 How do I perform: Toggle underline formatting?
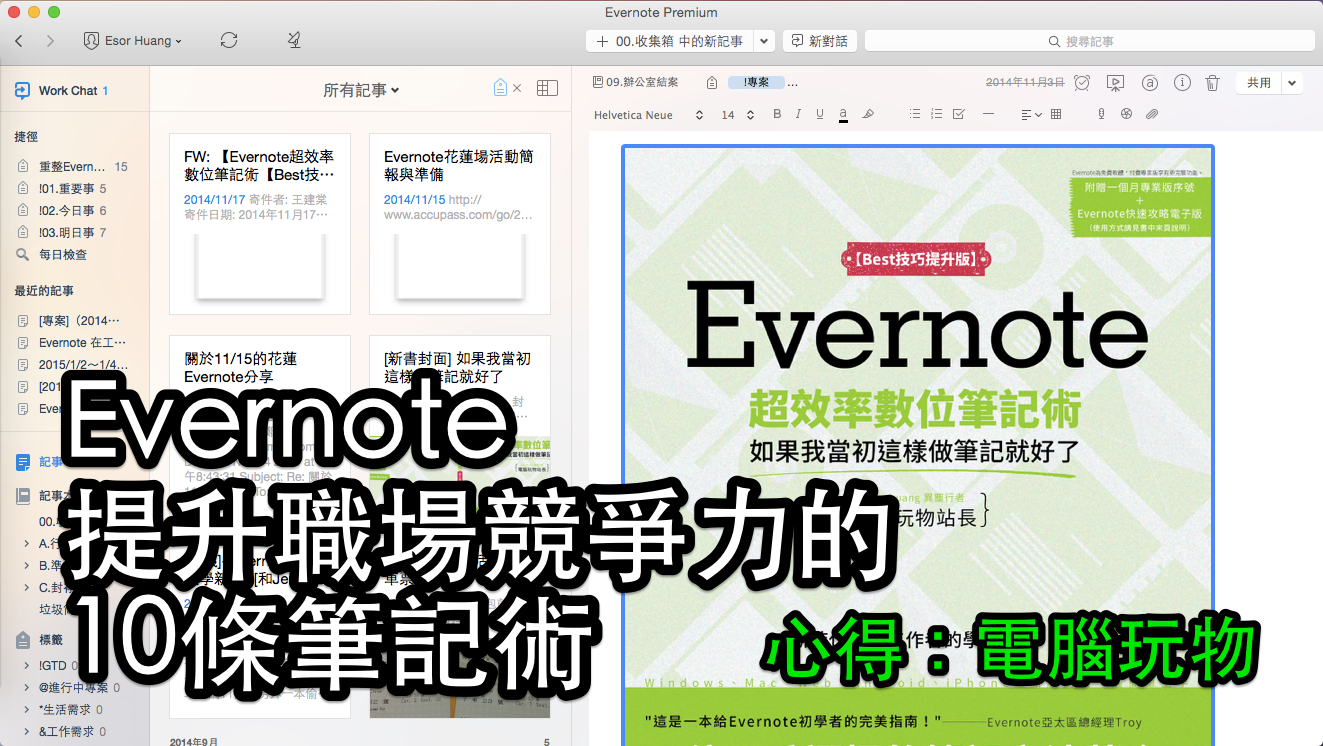click(820, 115)
